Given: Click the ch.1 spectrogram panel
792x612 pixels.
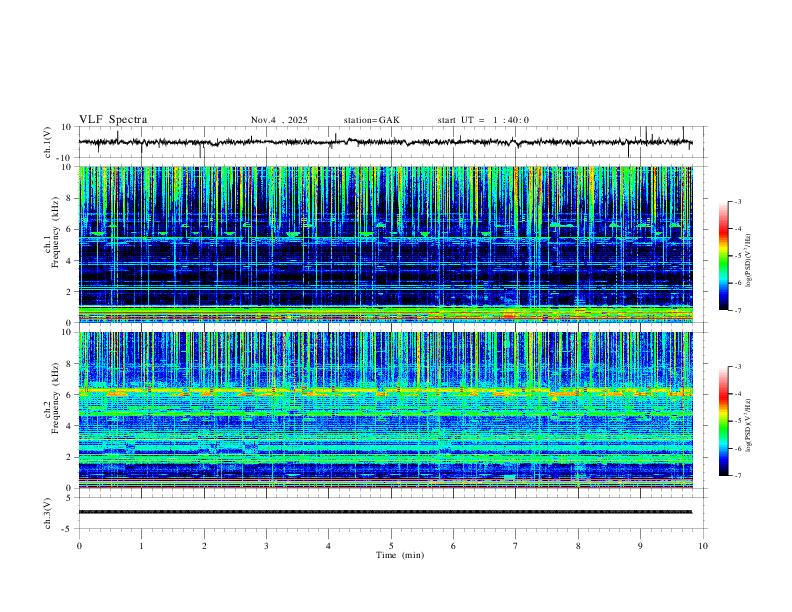Looking at the screenshot, I should click(386, 244).
